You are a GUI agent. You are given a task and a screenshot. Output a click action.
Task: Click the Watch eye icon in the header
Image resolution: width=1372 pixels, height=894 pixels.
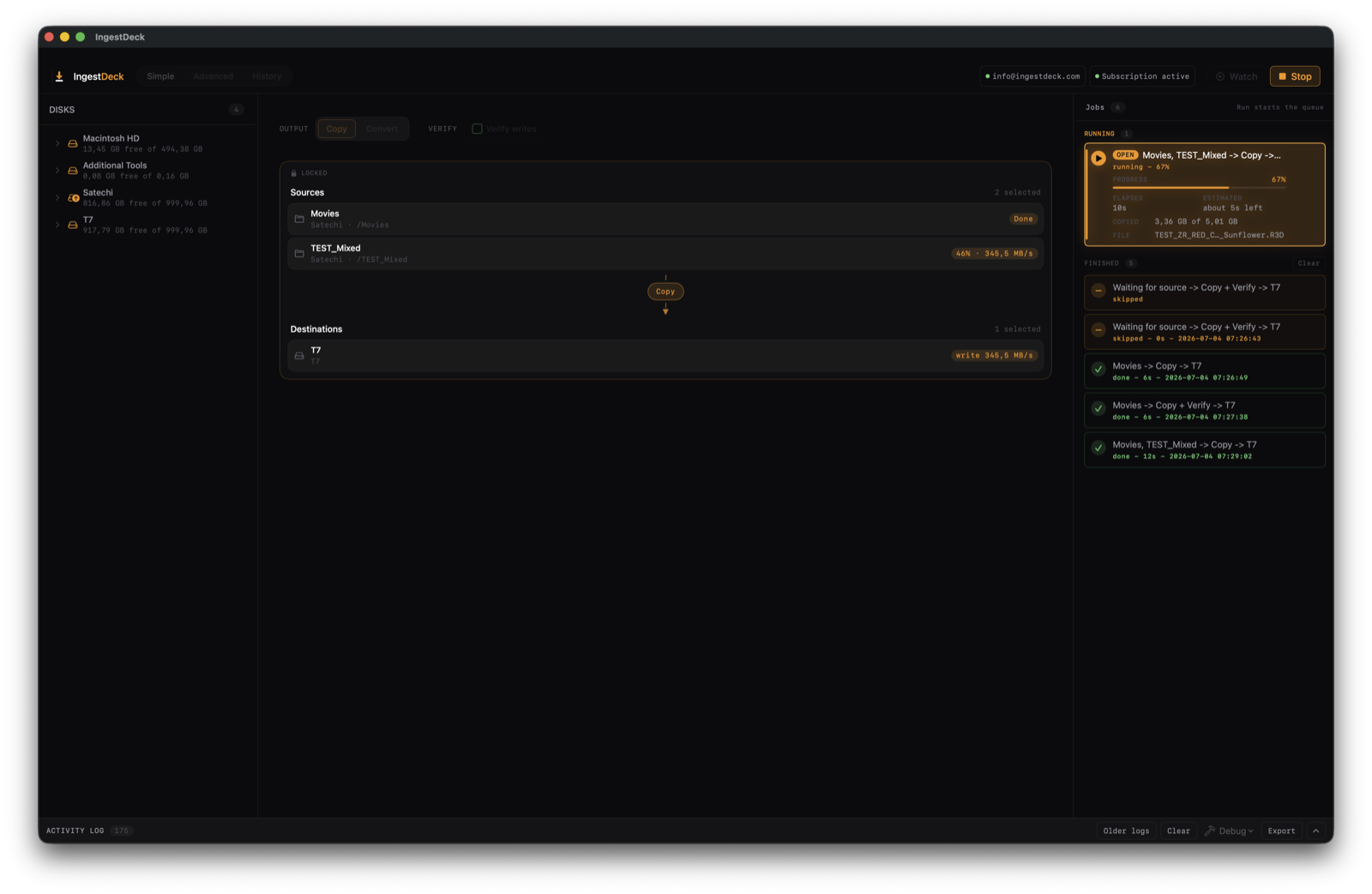pyautogui.click(x=1220, y=76)
